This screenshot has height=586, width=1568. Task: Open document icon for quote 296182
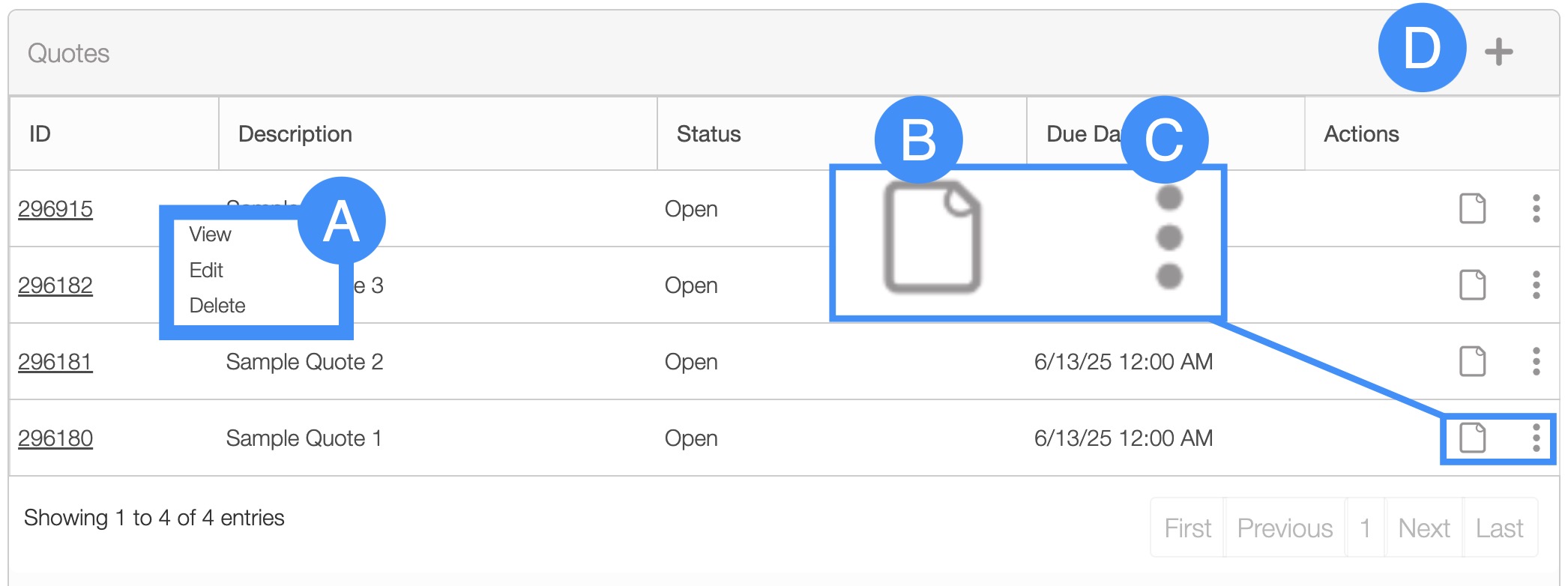click(x=1472, y=285)
